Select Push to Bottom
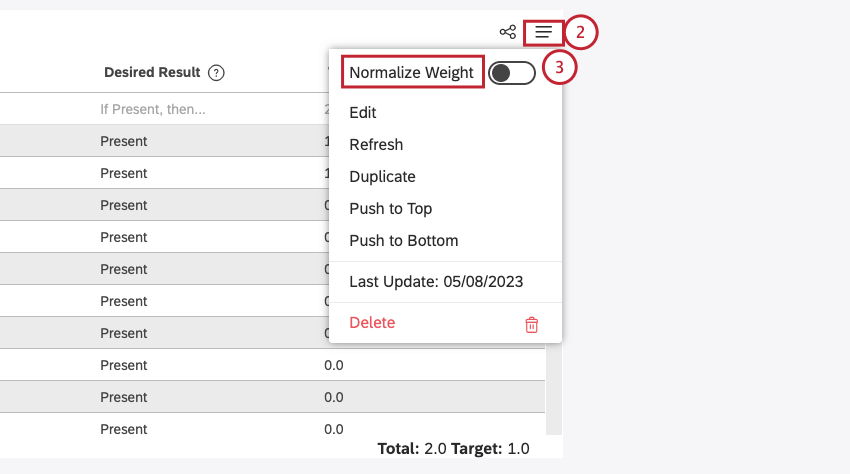This screenshot has width=850, height=474. click(x=403, y=241)
